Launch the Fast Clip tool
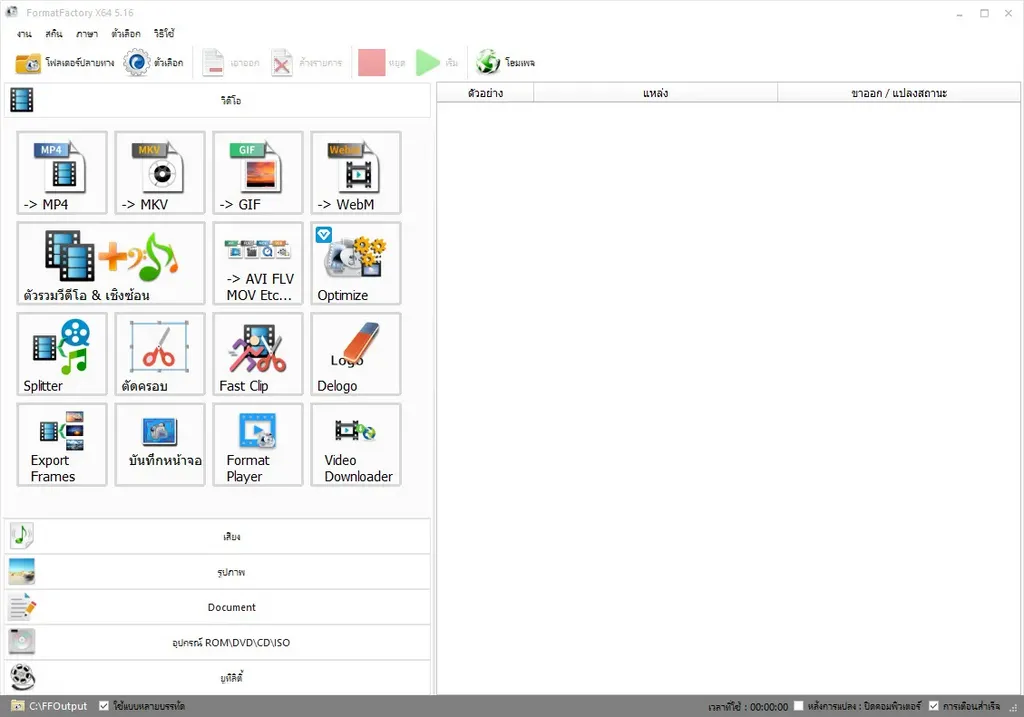 coord(258,354)
